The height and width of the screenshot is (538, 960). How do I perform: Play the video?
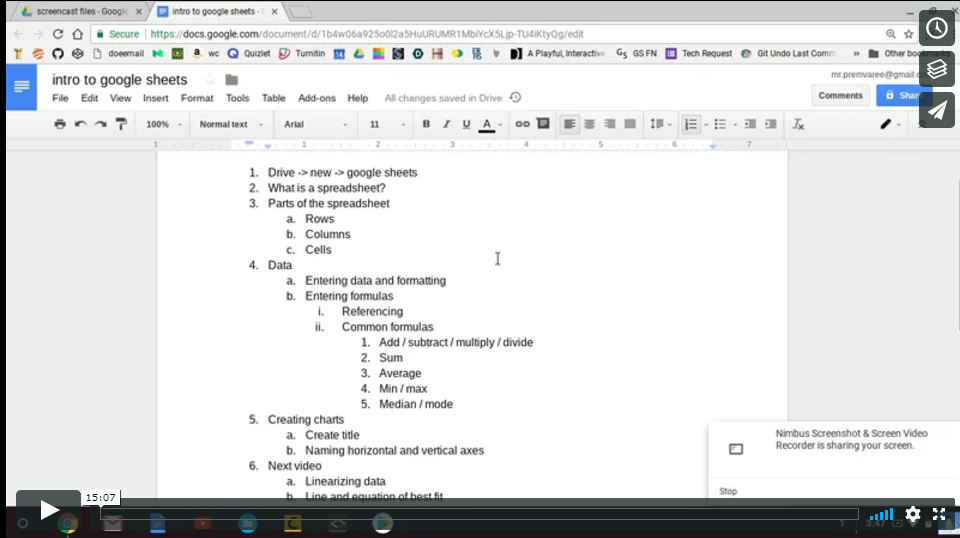coord(48,510)
